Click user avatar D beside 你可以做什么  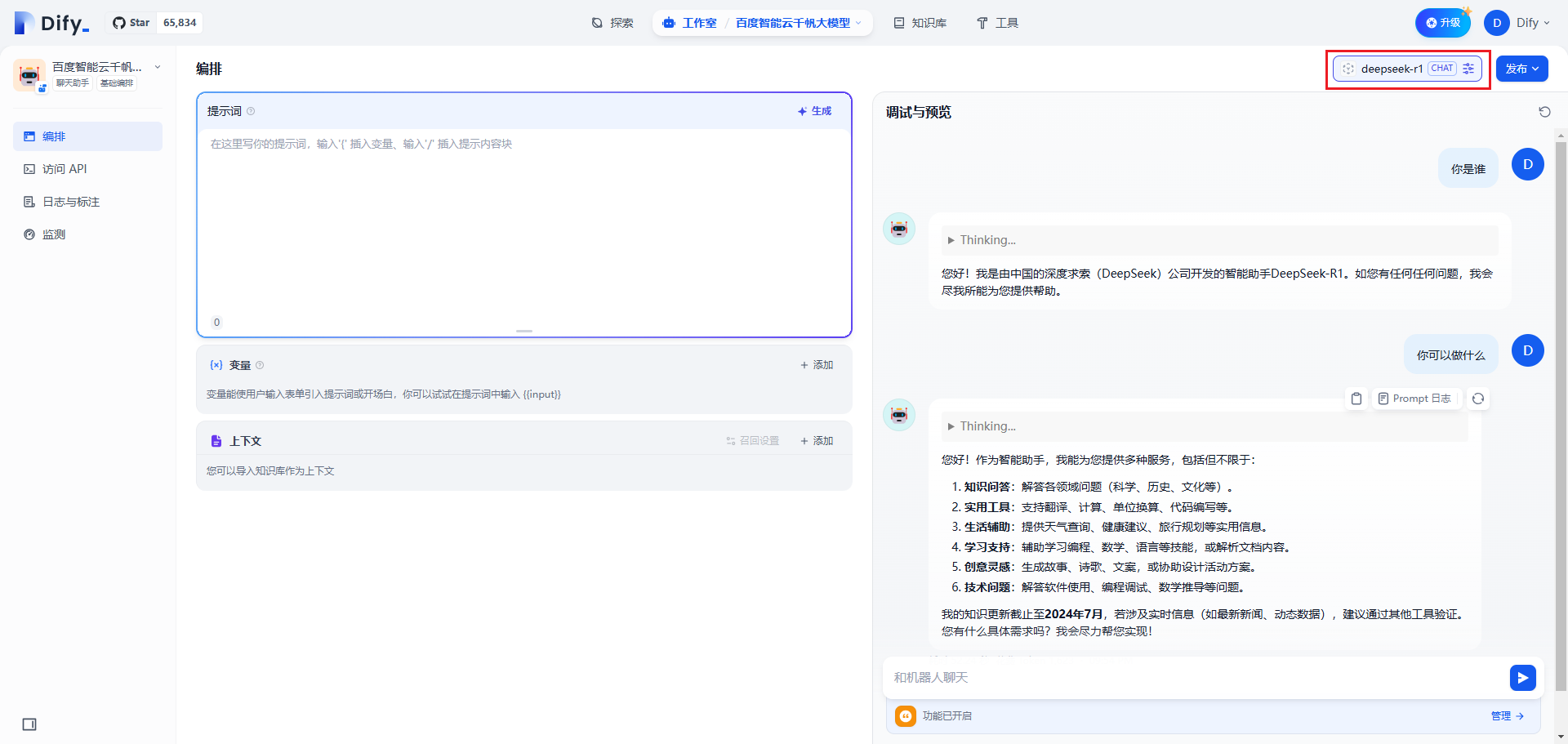[x=1528, y=350]
